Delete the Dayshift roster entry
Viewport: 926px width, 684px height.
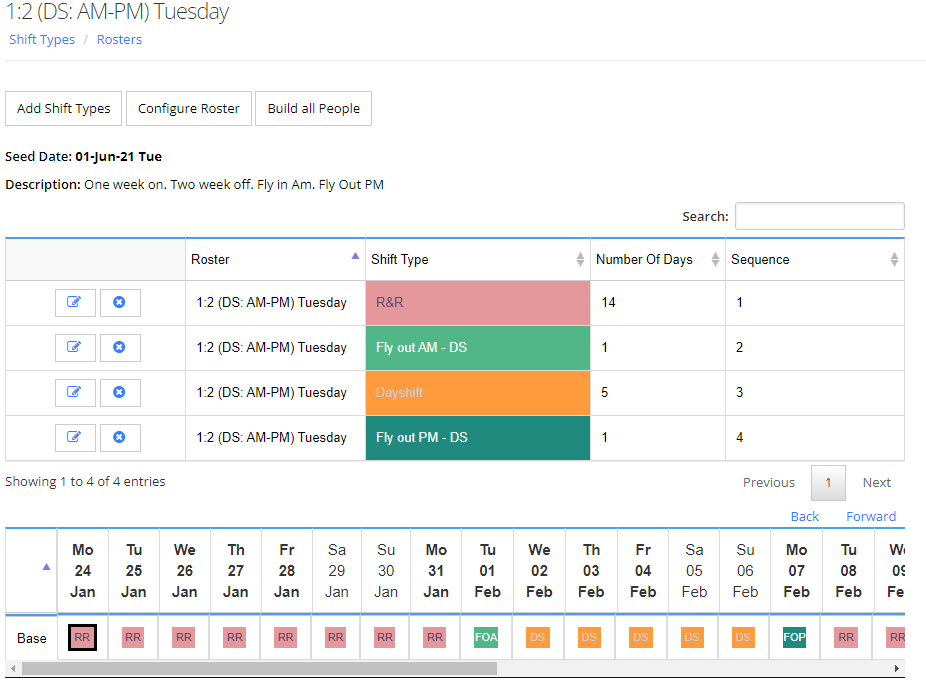click(120, 392)
